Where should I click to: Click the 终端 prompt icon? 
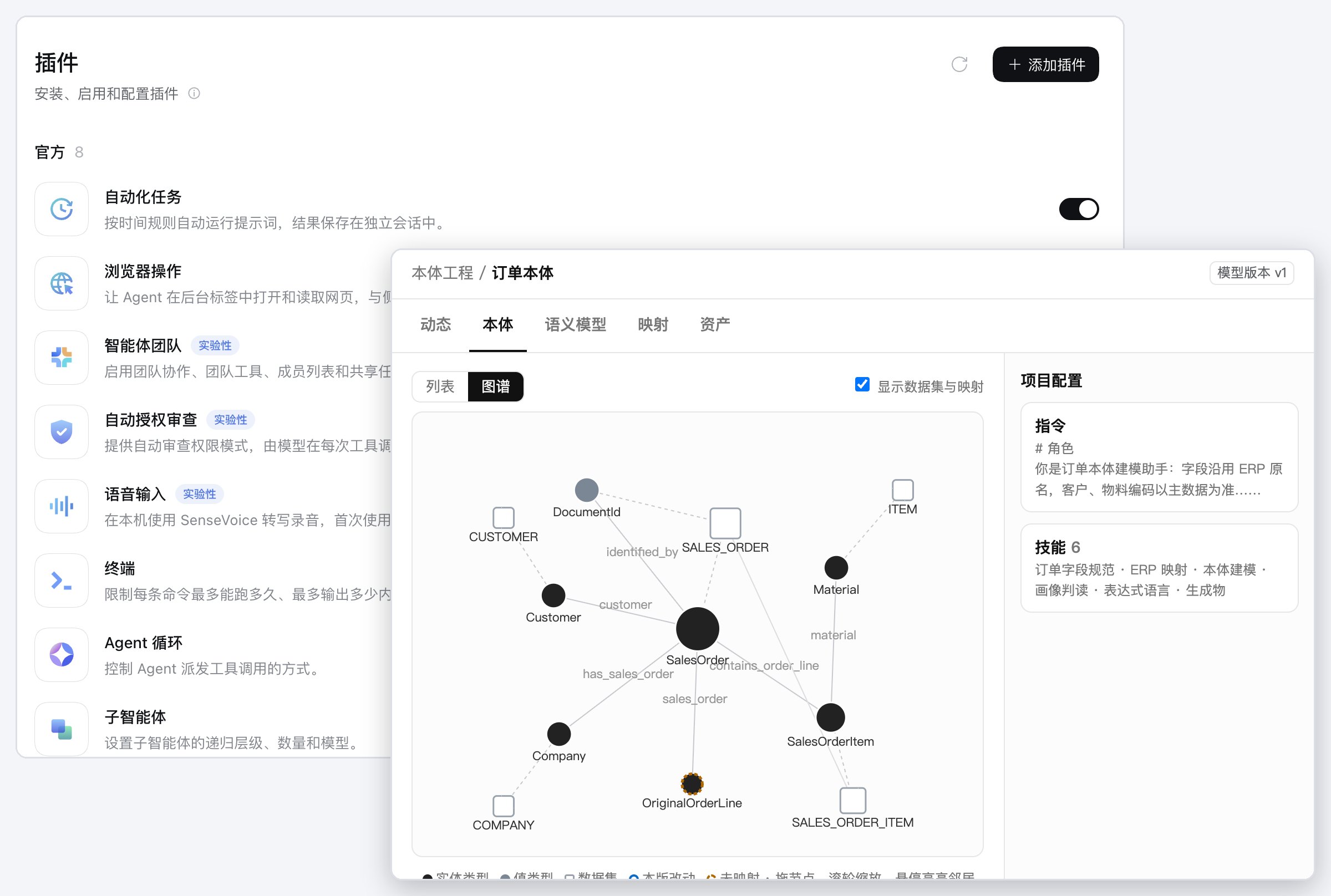tap(62, 580)
